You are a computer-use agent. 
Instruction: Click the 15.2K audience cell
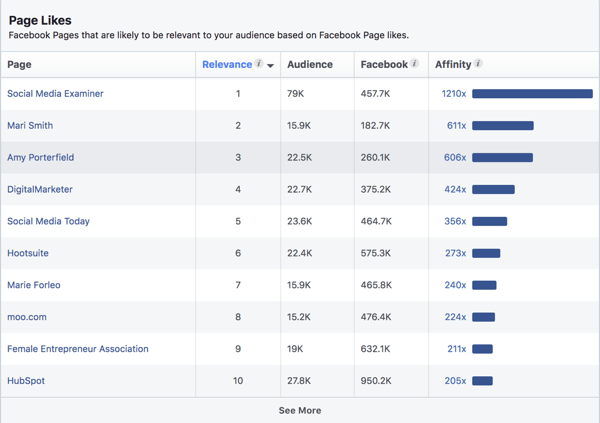pos(299,317)
